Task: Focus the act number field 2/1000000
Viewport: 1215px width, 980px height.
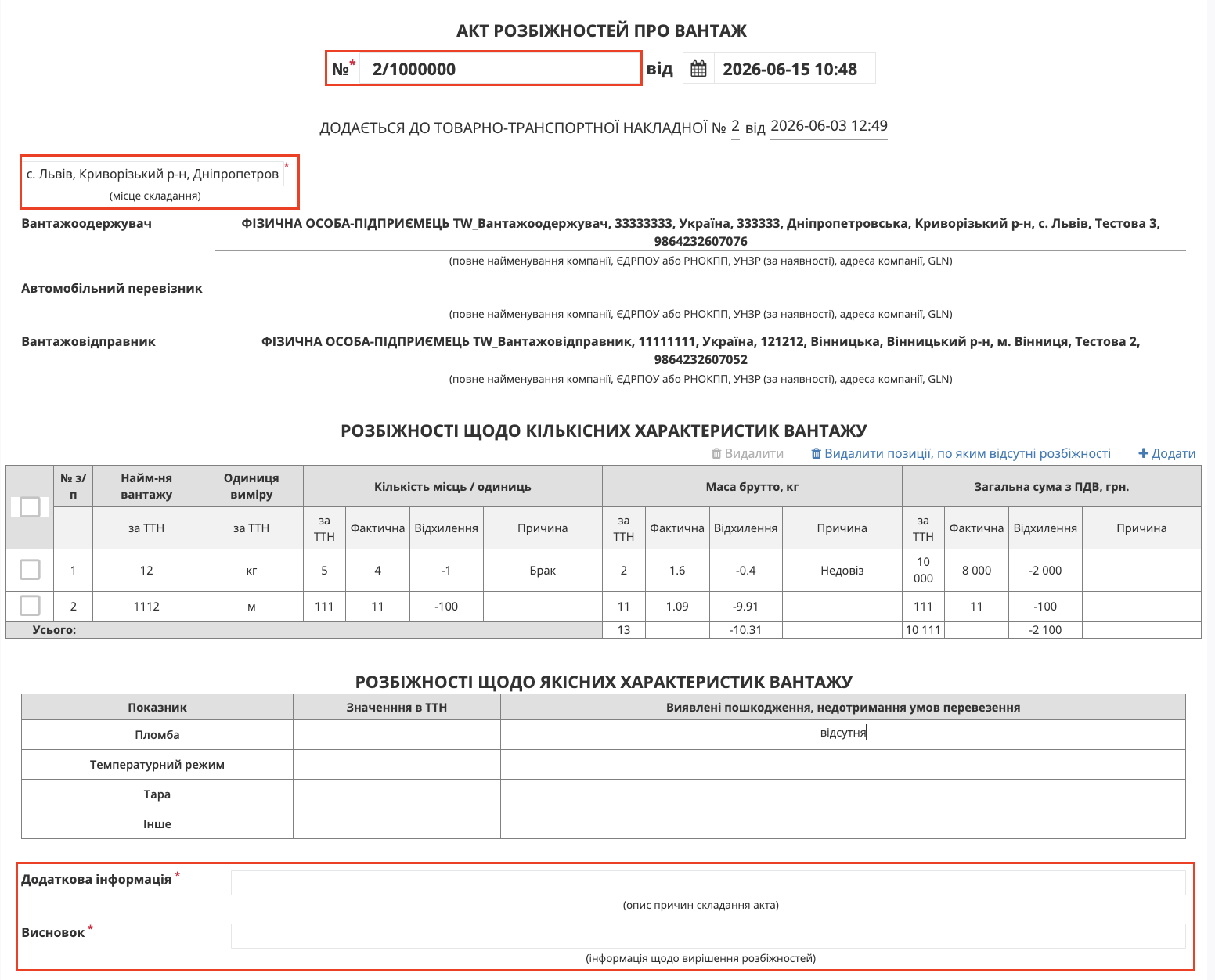Action: coord(500,69)
